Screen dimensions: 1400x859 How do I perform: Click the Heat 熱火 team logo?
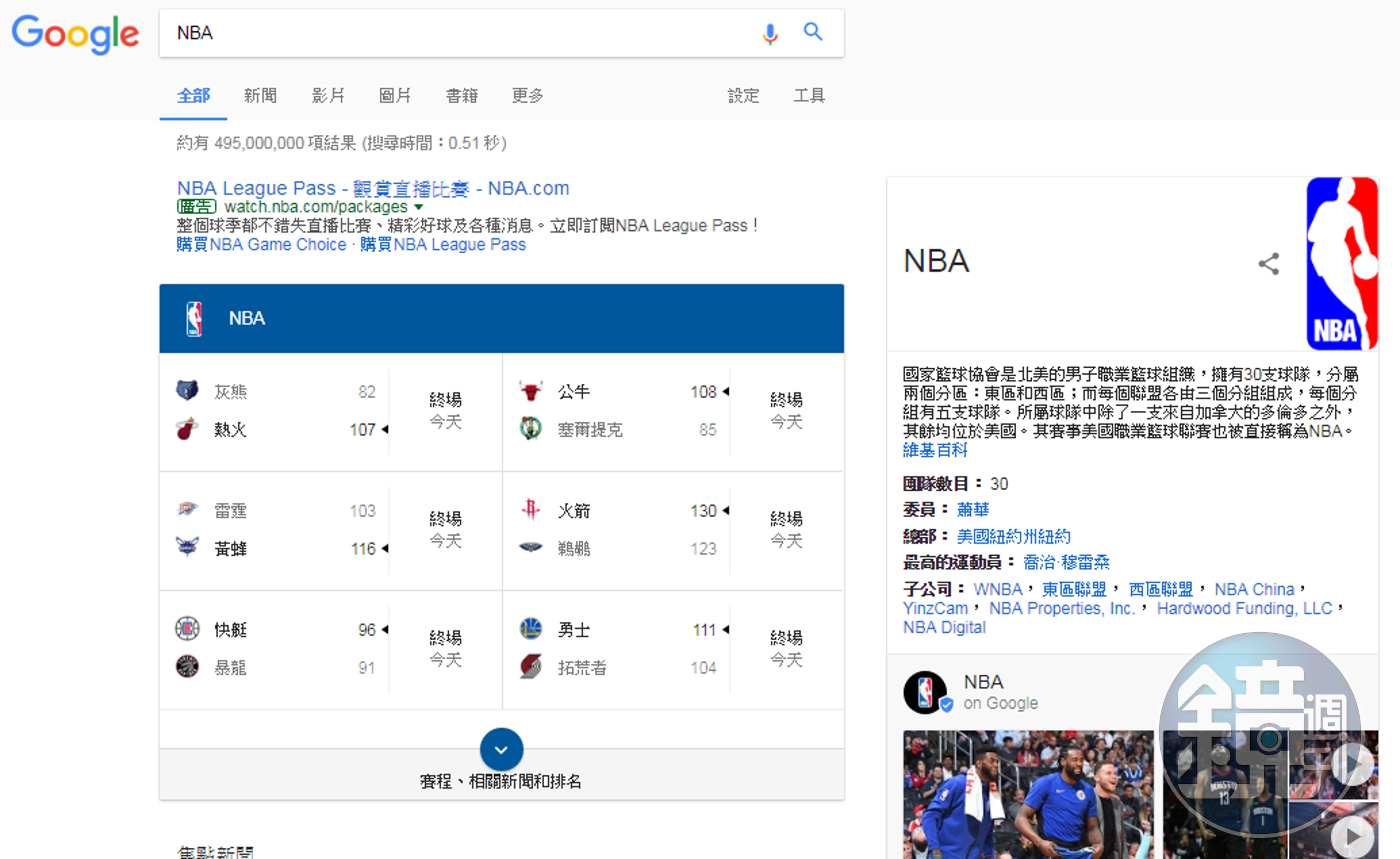point(187,429)
